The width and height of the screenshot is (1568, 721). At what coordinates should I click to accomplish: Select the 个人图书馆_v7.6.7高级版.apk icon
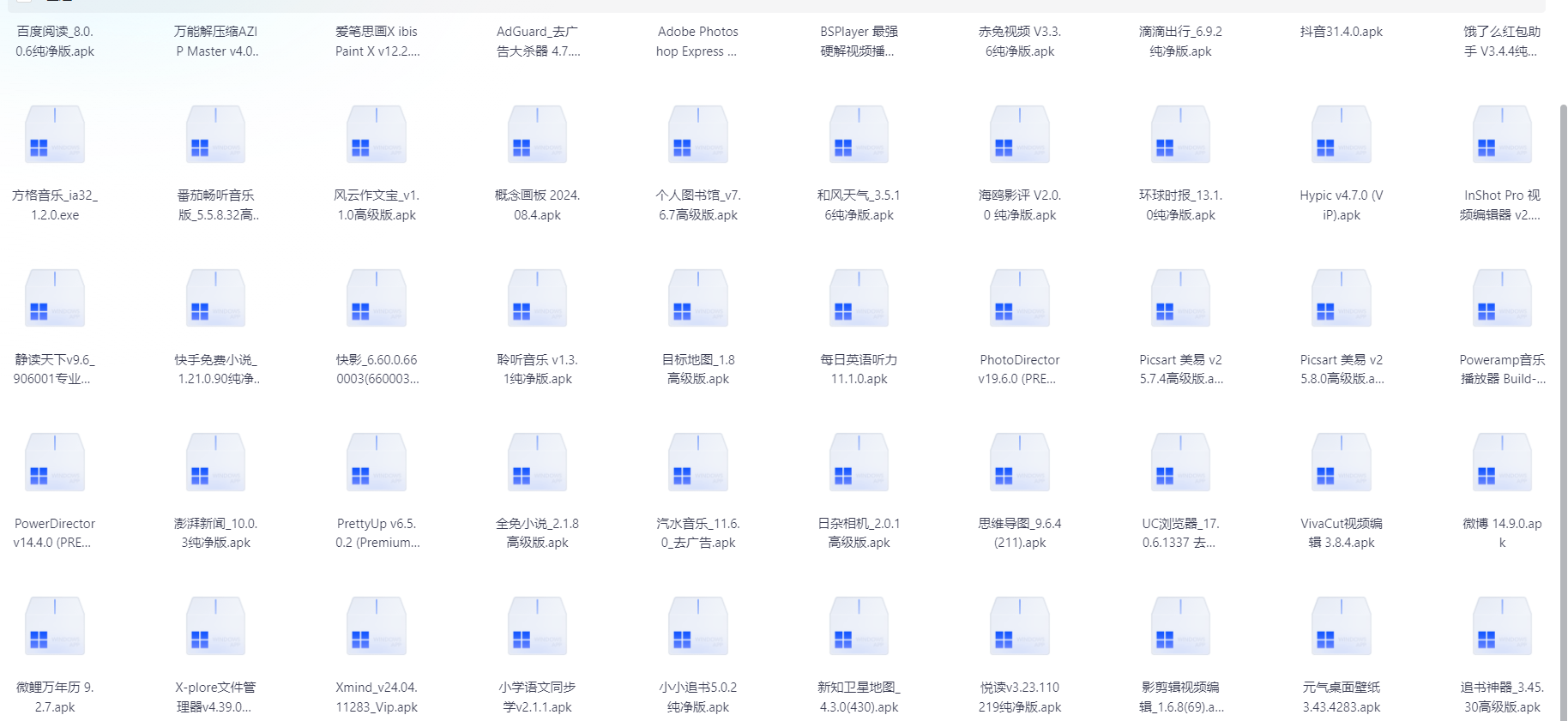698,135
